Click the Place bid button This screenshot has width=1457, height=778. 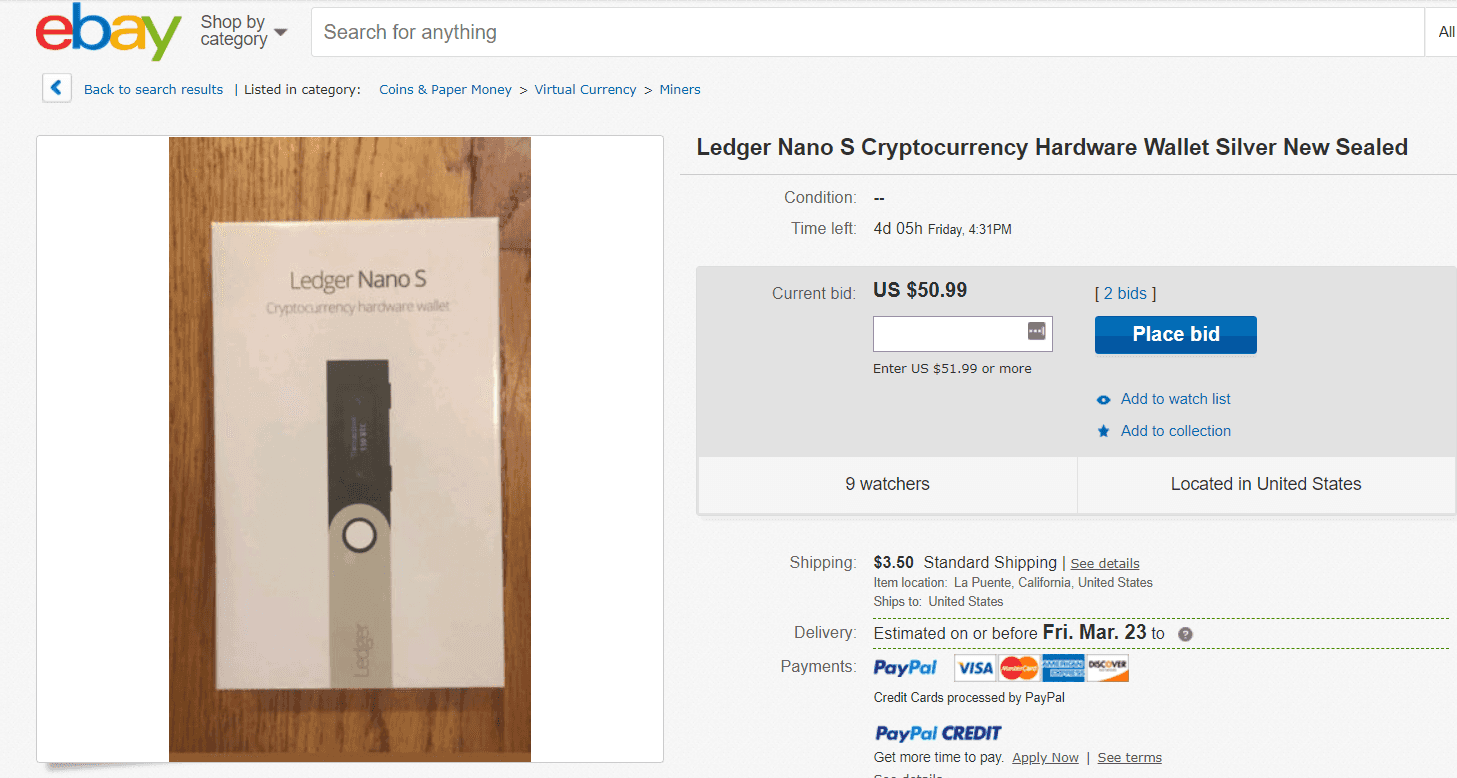[x=1176, y=335]
